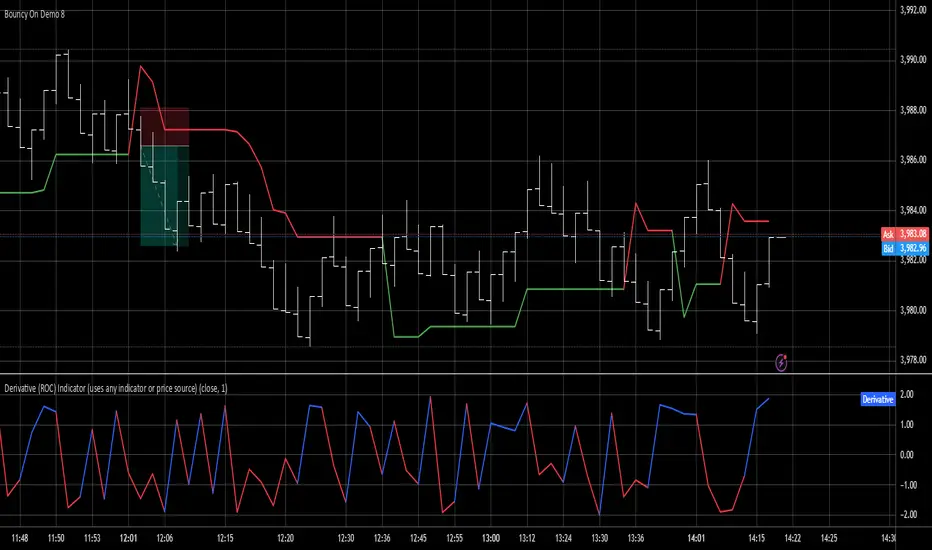Click the red Ask 3,983.08 price label
The height and width of the screenshot is (550, 932).
(905, 234)
